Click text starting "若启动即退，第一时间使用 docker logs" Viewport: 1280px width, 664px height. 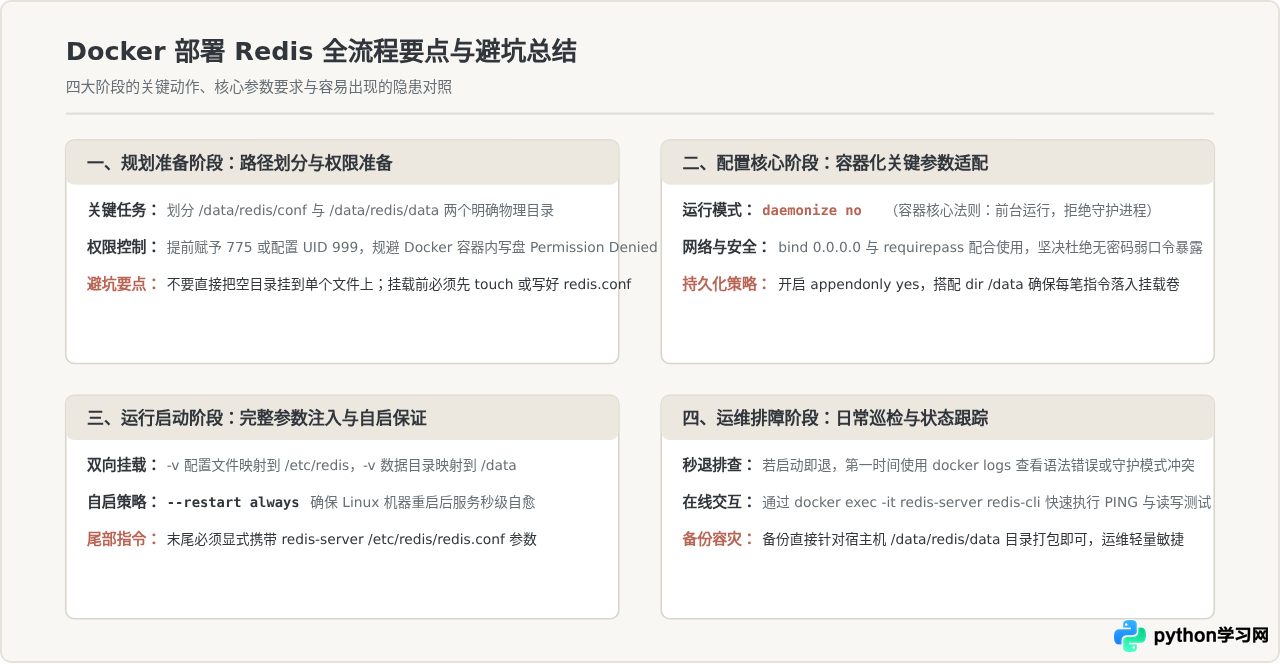[x=978, y=465]
